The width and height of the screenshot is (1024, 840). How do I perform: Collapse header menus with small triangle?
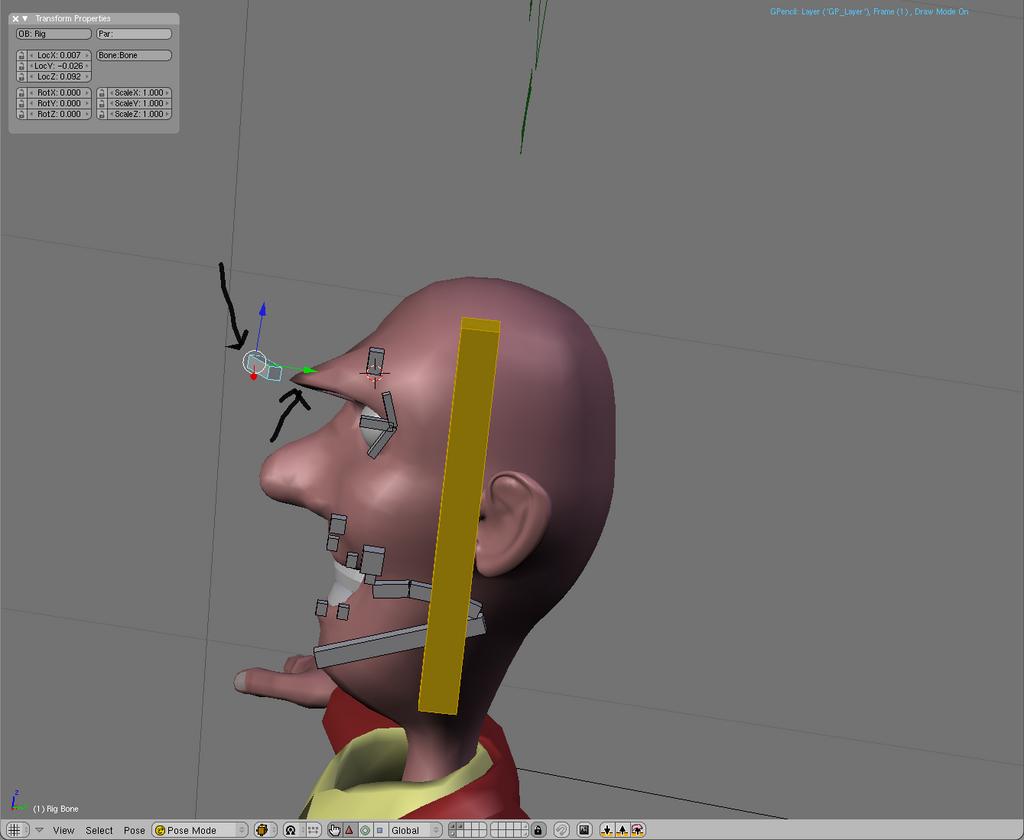click(x=39, y=830)
